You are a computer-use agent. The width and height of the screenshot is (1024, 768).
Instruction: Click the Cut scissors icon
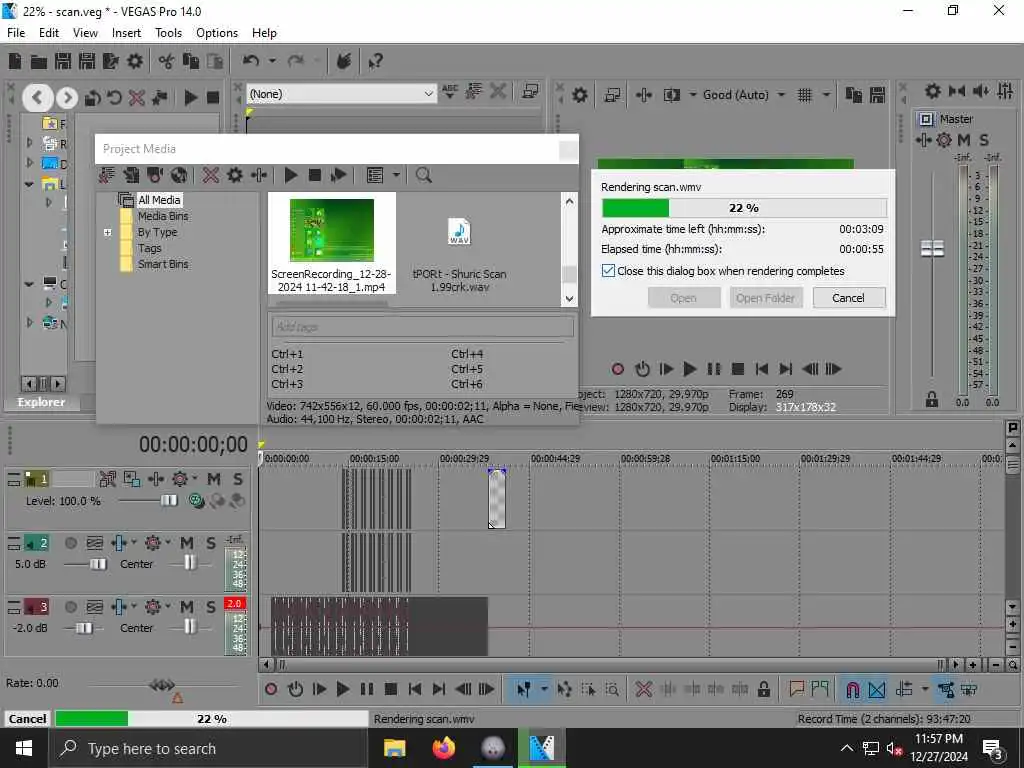click(x=167, y=61)
